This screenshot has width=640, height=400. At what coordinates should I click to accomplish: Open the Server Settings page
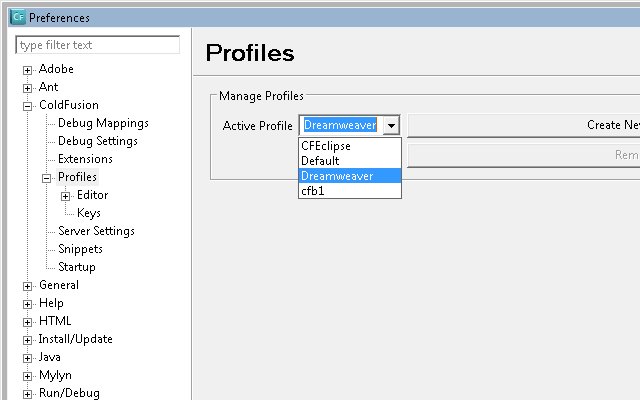[96, 231]
